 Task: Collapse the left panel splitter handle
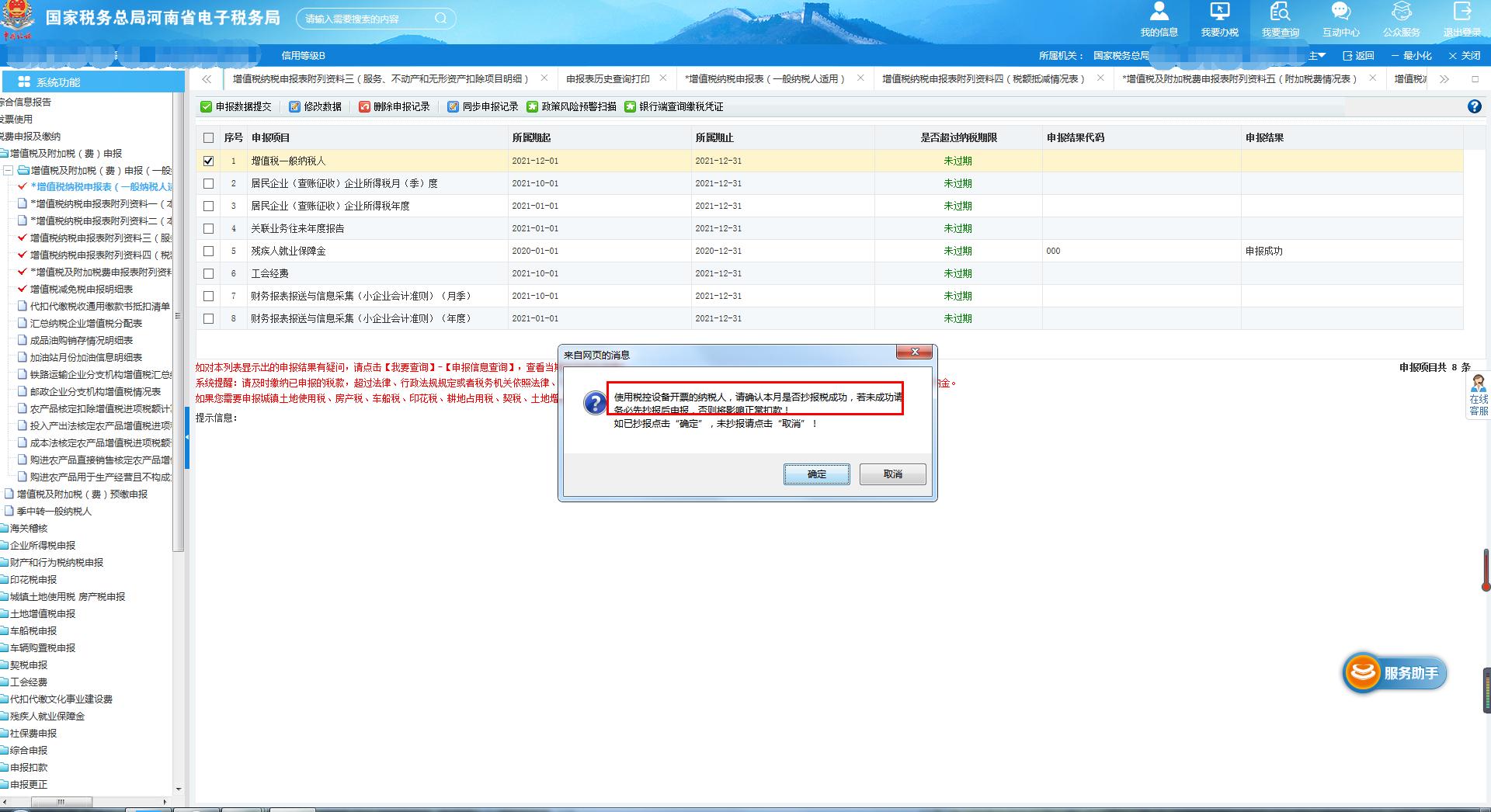coord(187,437)
